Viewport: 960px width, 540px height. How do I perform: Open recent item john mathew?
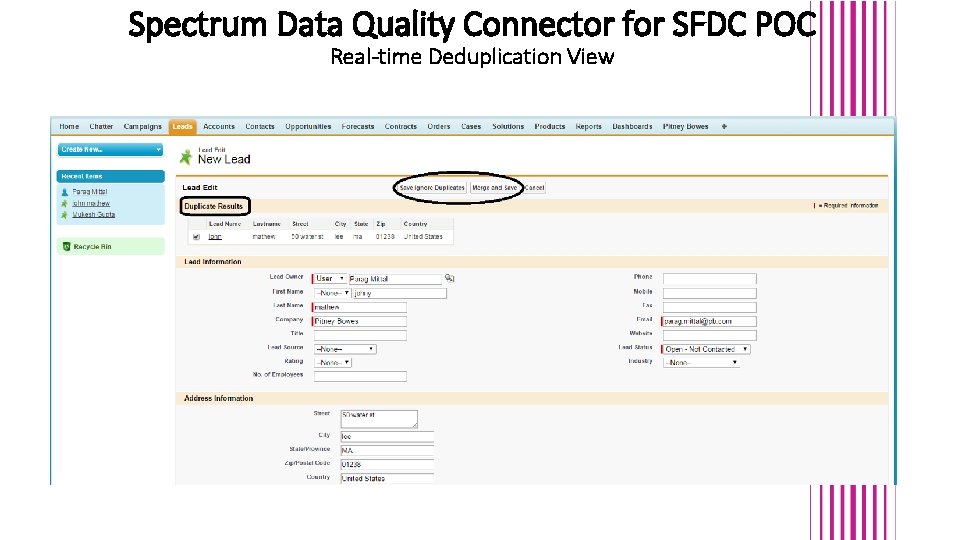point(91,203)
